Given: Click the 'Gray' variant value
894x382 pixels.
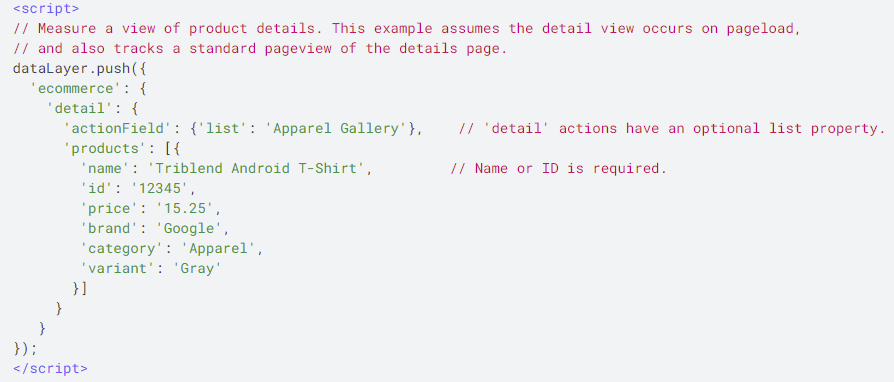Looking at the screenshot, I should tap(197, 269).
